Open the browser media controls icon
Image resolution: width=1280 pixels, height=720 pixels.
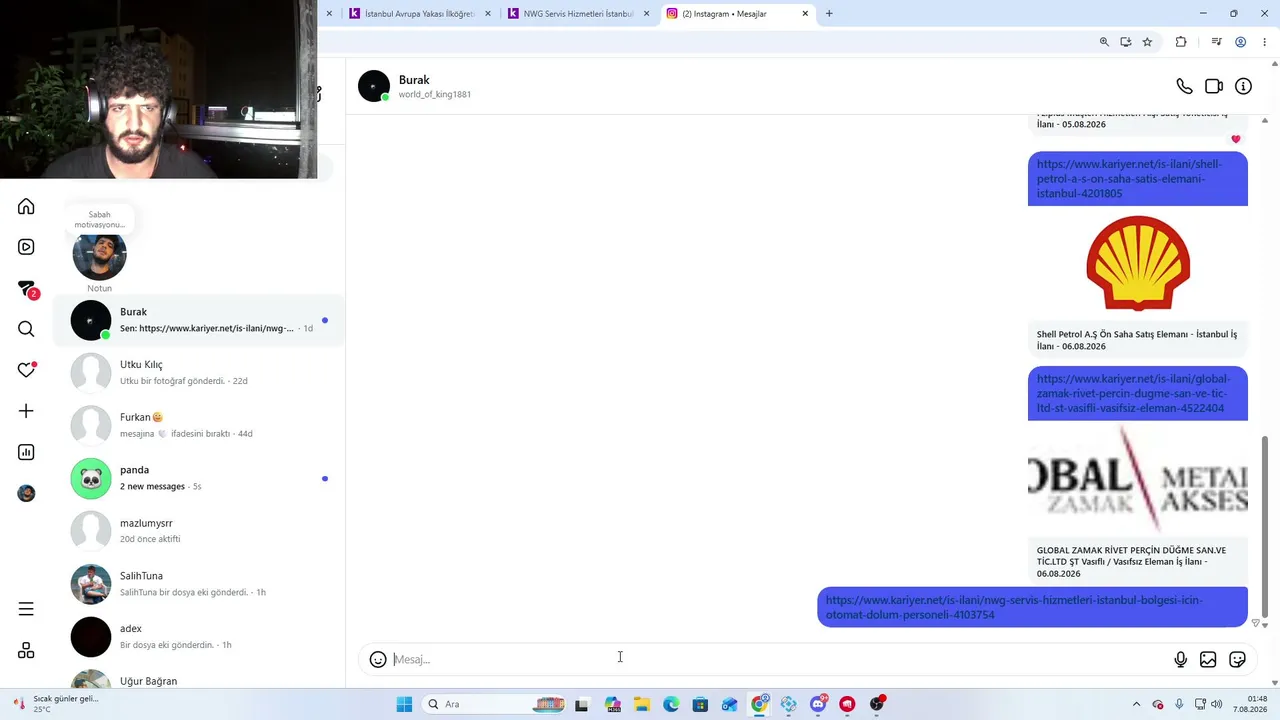pyautogui.click(x=1216, y=42)
